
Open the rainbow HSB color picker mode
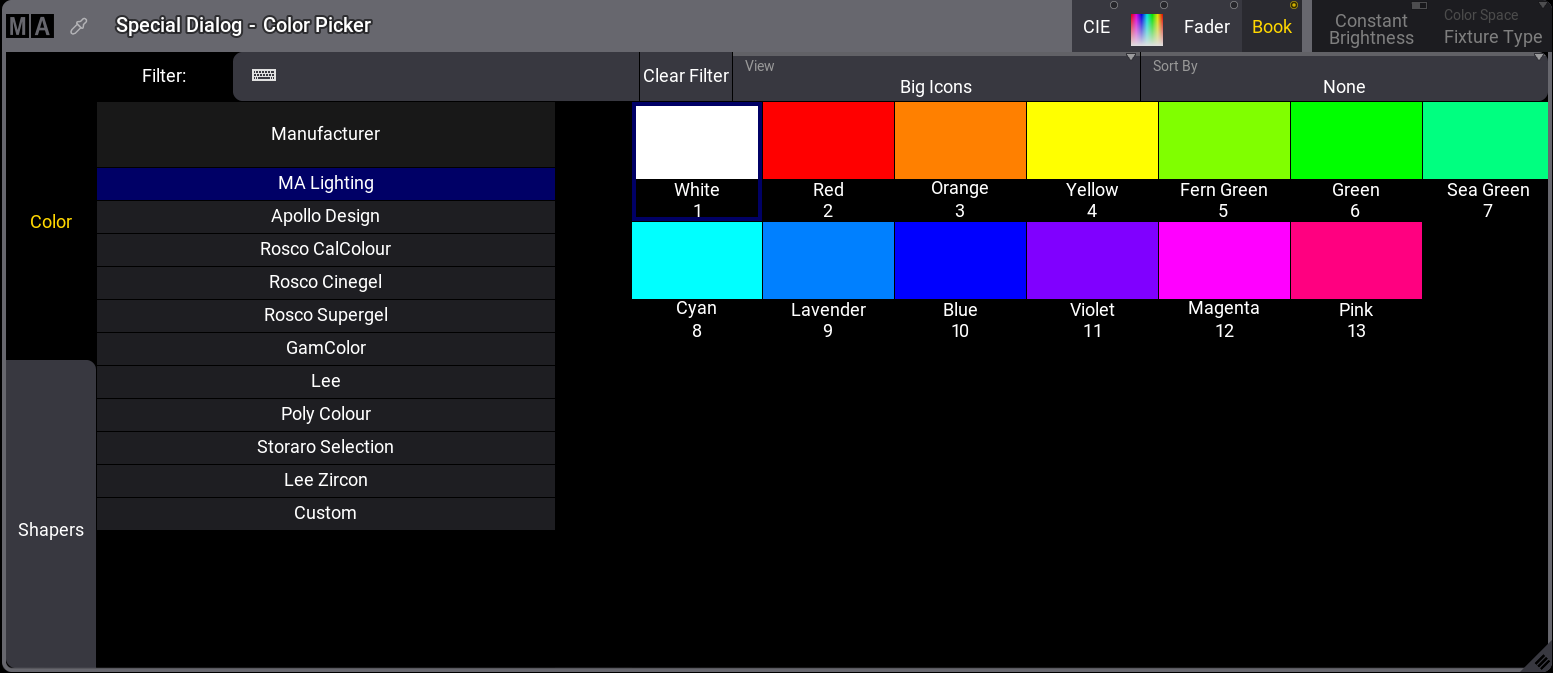click(1147, 28)
